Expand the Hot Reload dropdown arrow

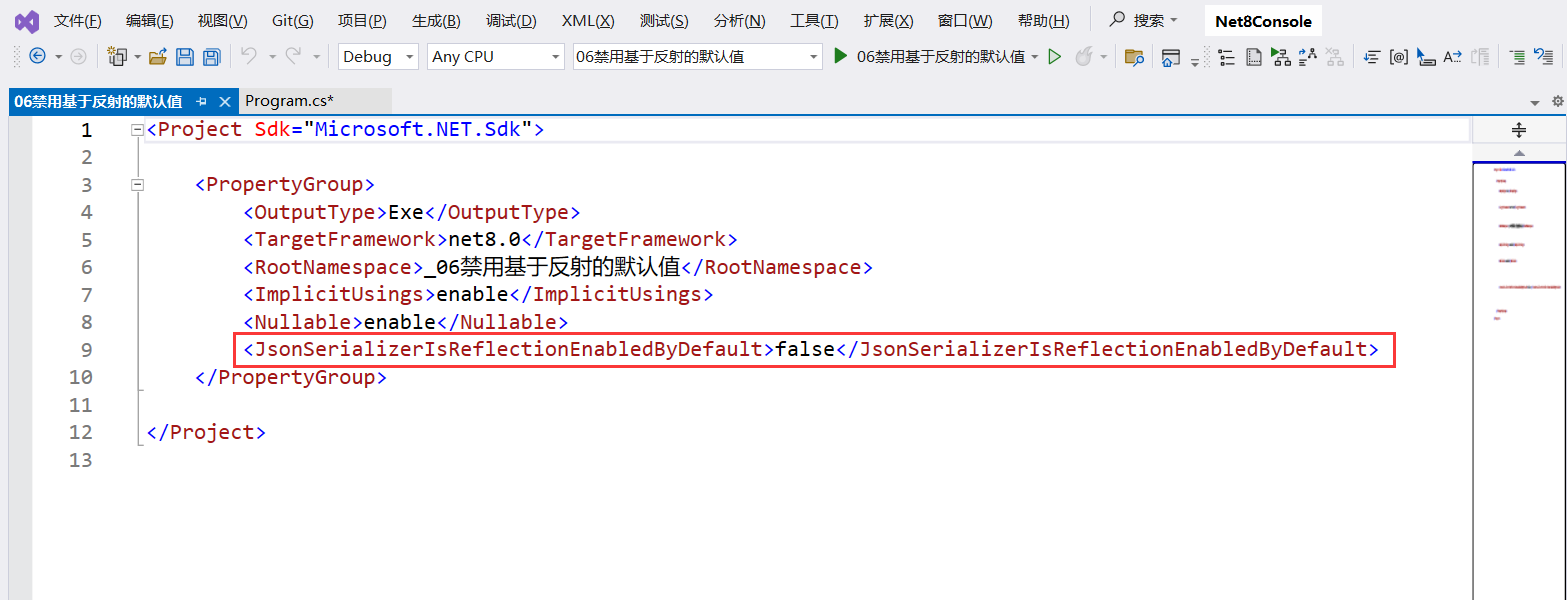[1104, 57]
